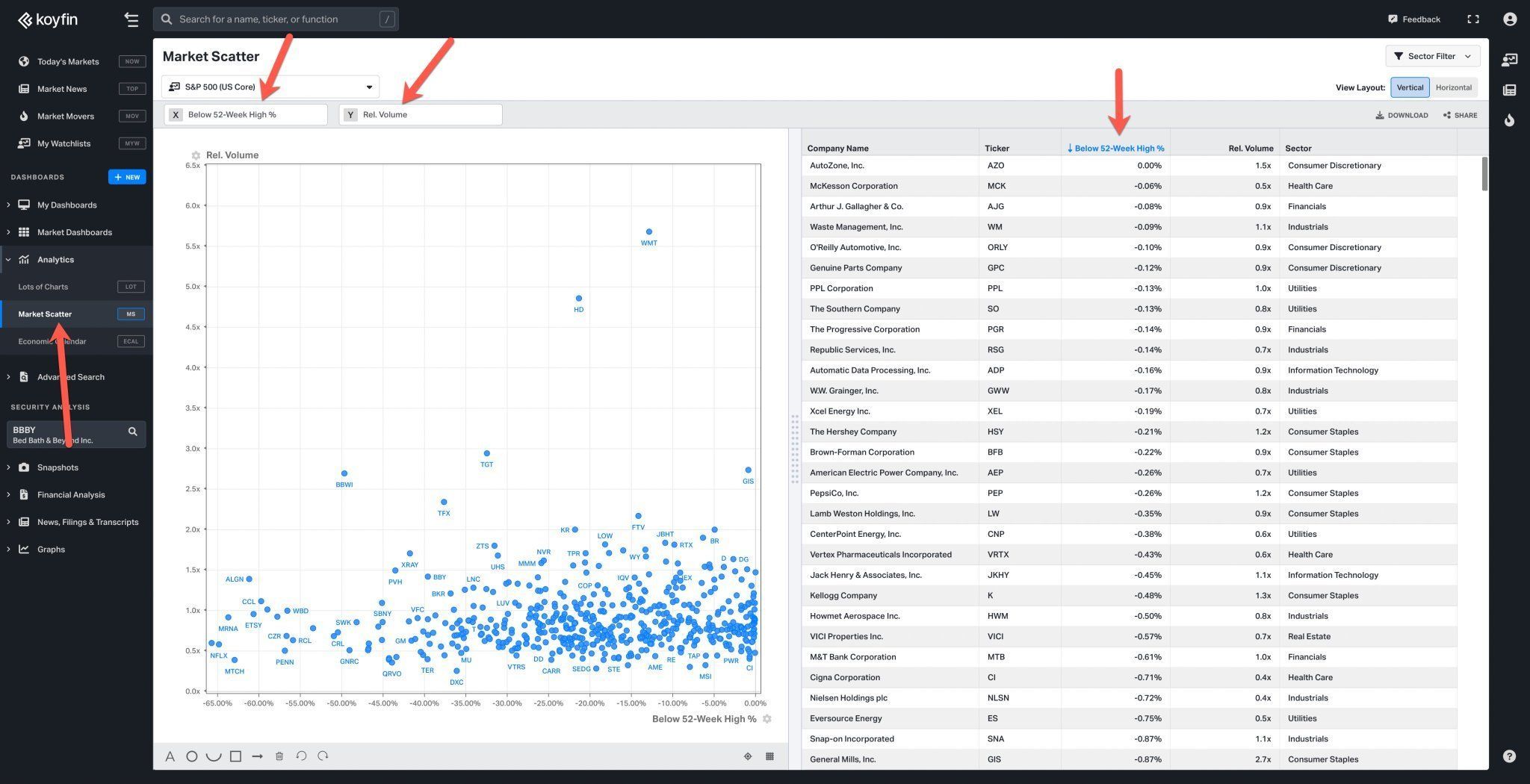
Task: Open Today's Markets in sidebar
Action: tap(76, 61)
